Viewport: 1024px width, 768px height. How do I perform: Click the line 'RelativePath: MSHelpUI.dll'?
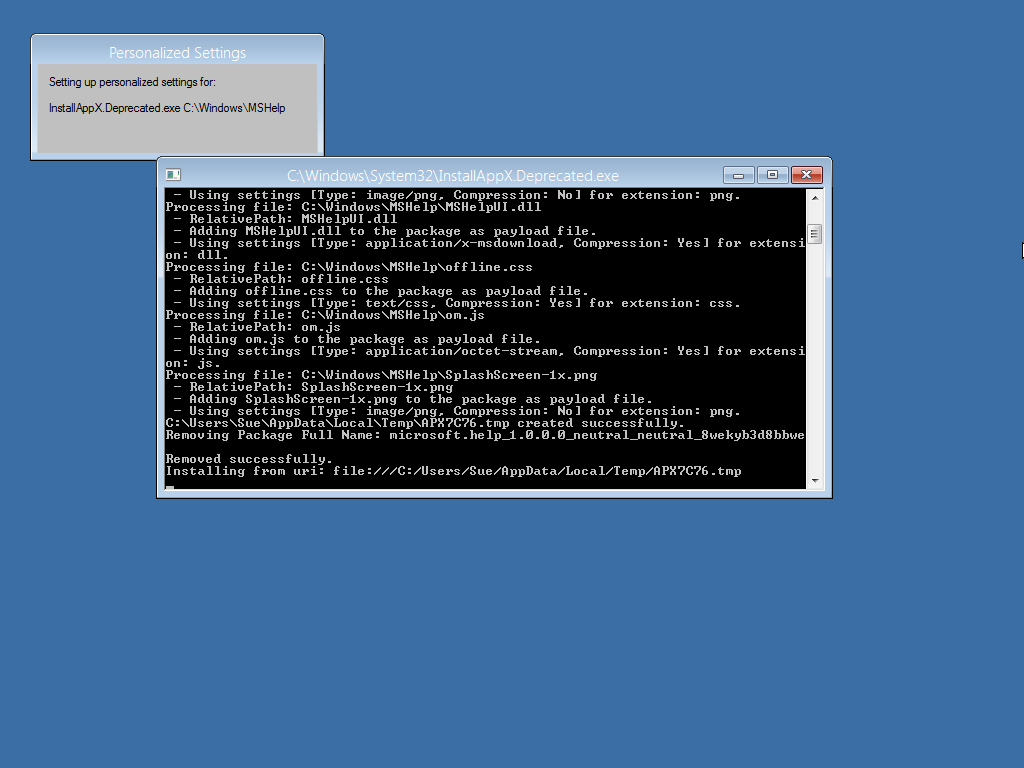tap(286, 219)
